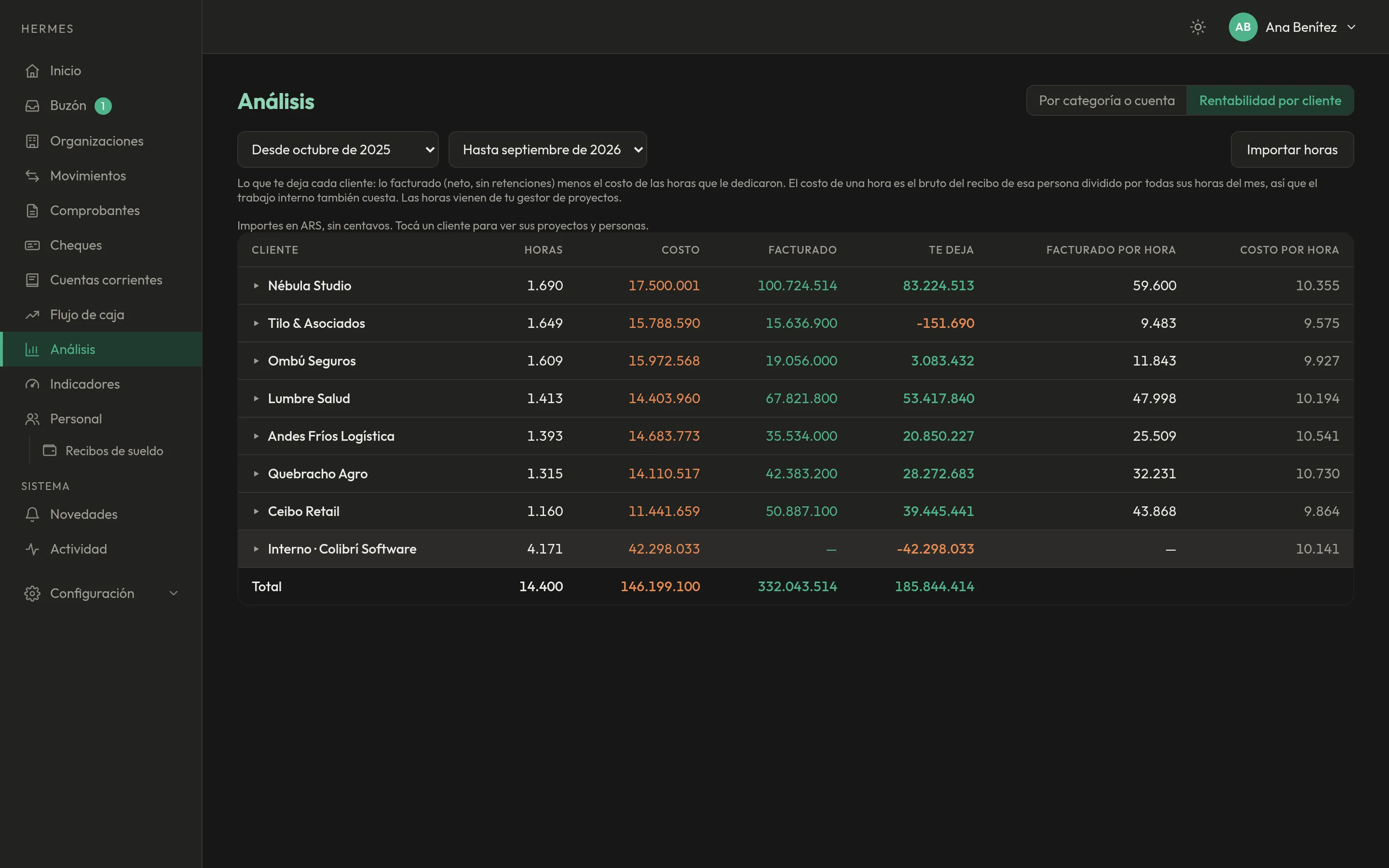Click the Comprobantes document icon
Screen dimensions: 1389x868
pos(32,211)
